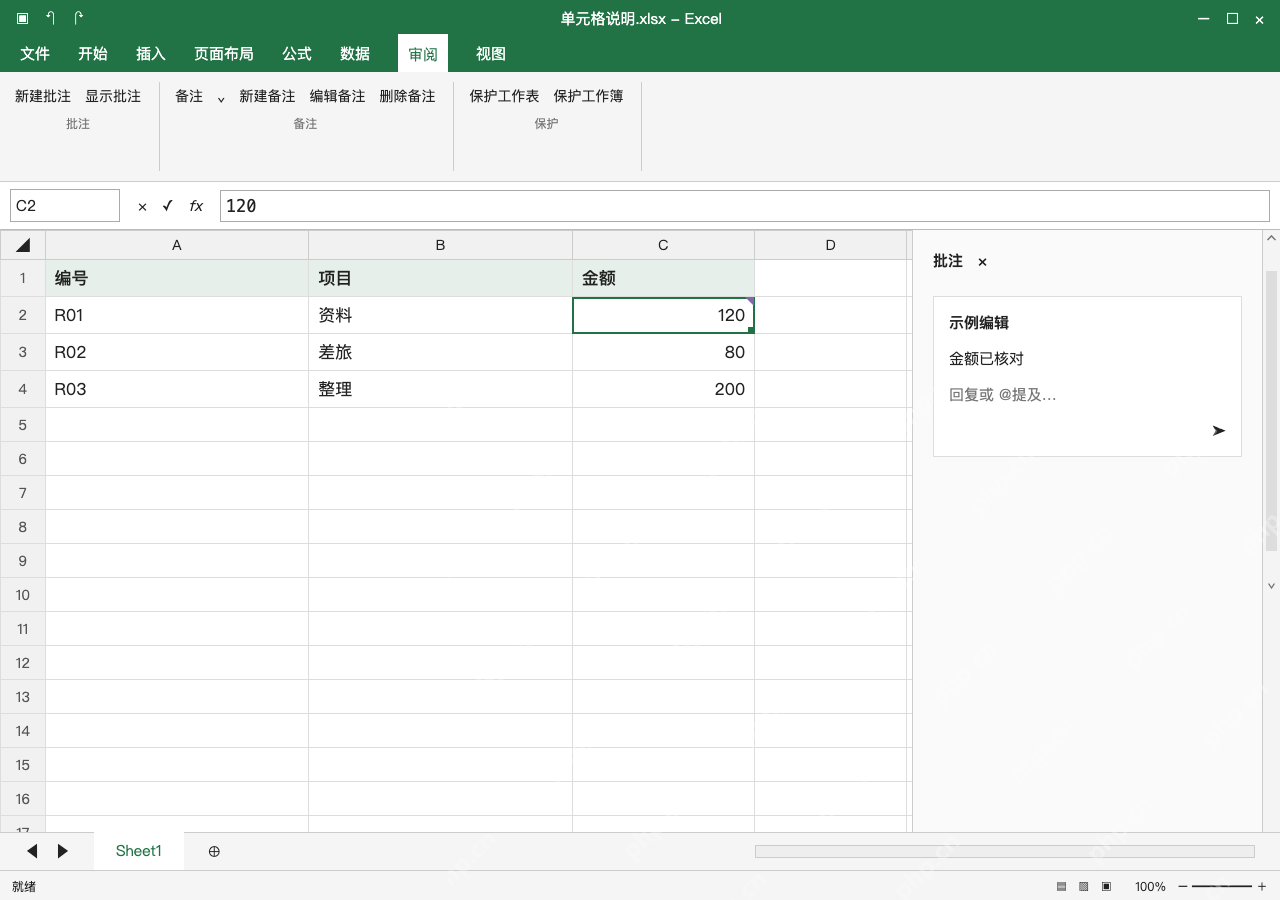Click the formula bar showing 120

tap(744, 206)
